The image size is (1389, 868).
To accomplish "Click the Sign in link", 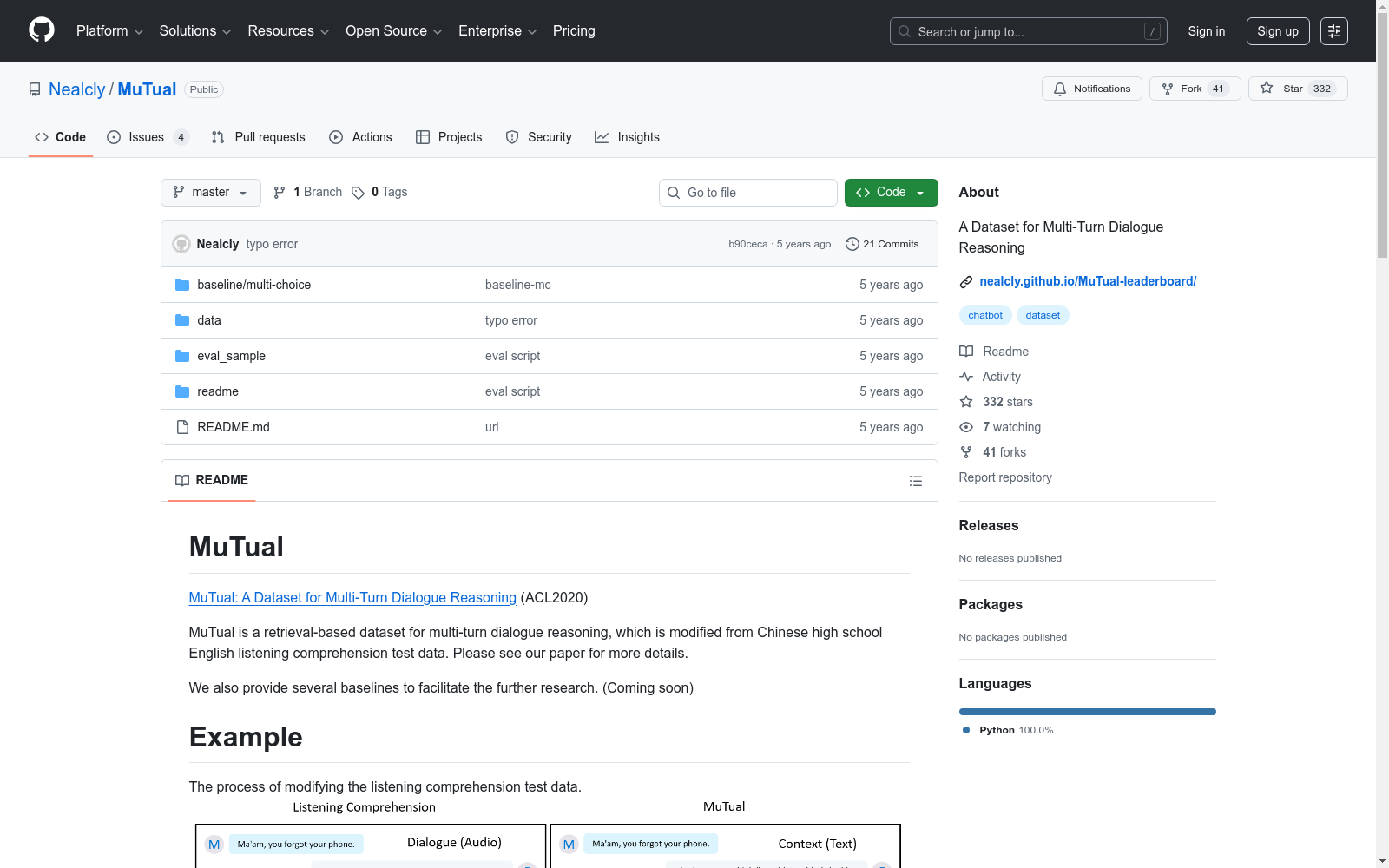I will (1207, 31).
